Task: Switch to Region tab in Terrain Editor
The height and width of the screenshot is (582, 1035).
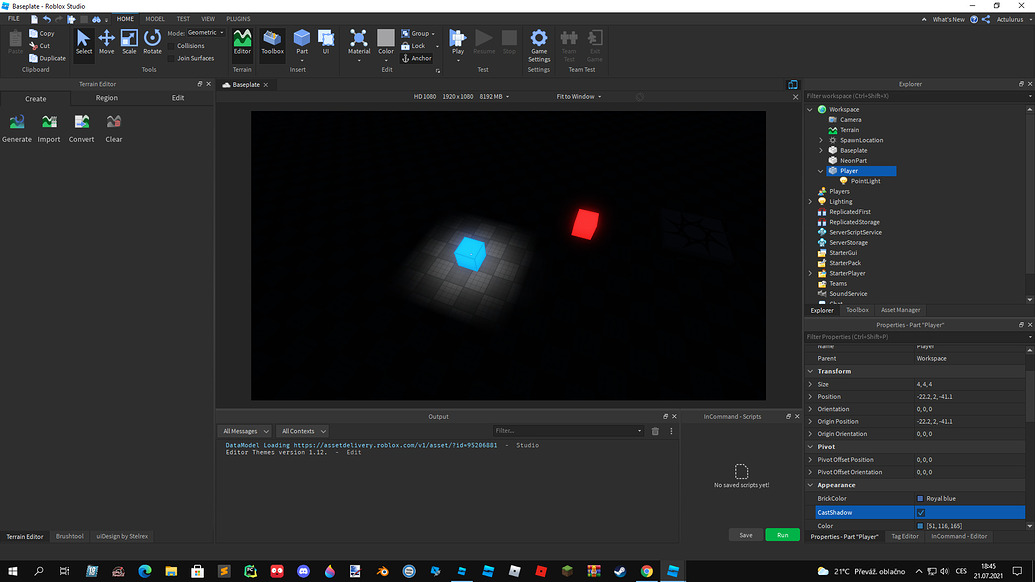Action: tap(106, 98)
